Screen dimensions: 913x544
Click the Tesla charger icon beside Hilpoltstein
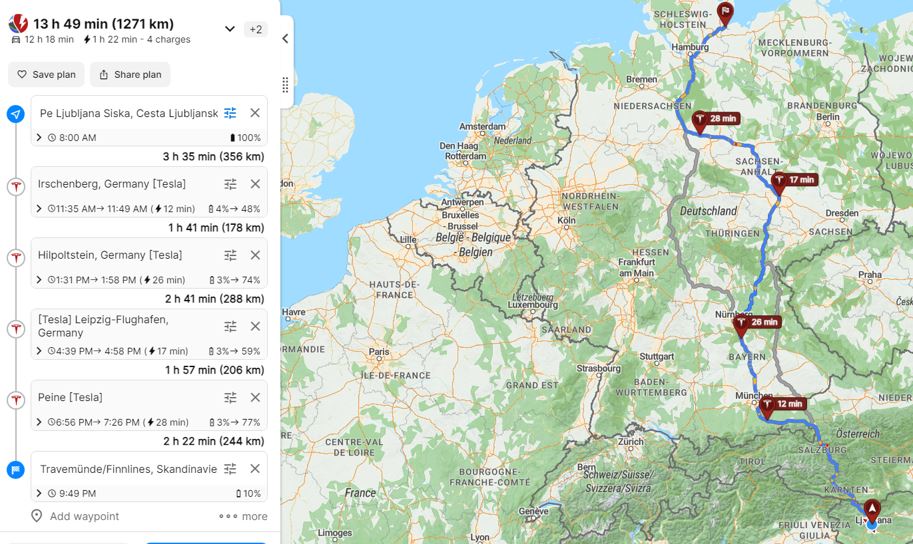coord(16,257)
